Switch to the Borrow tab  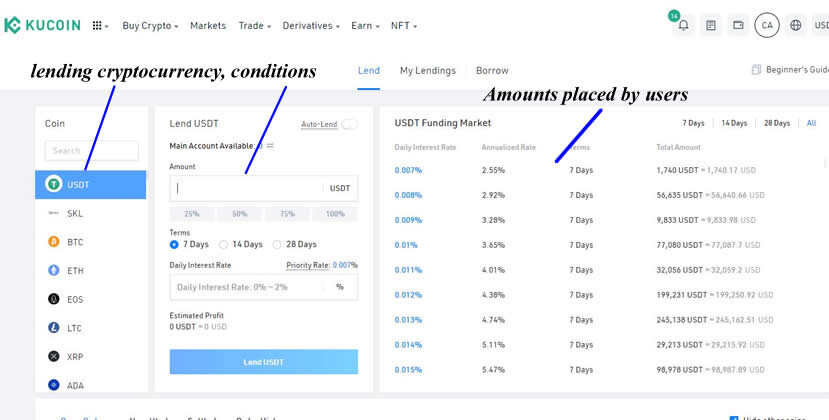point(492,70)
